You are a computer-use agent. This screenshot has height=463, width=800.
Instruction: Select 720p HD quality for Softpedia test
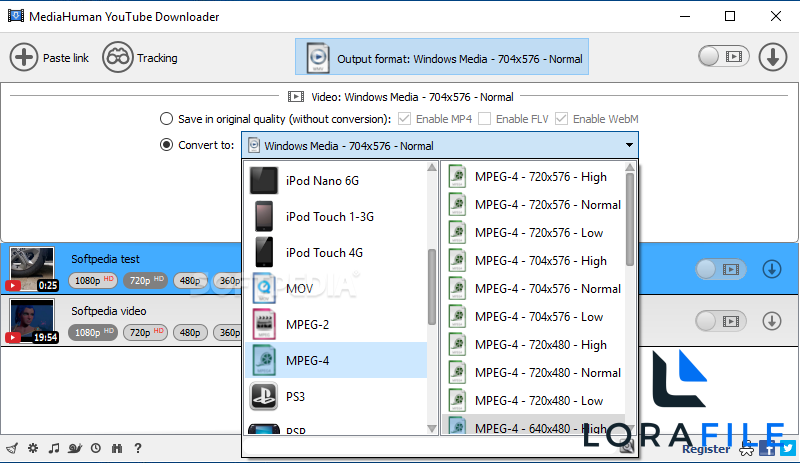click(x=146, y=280)
